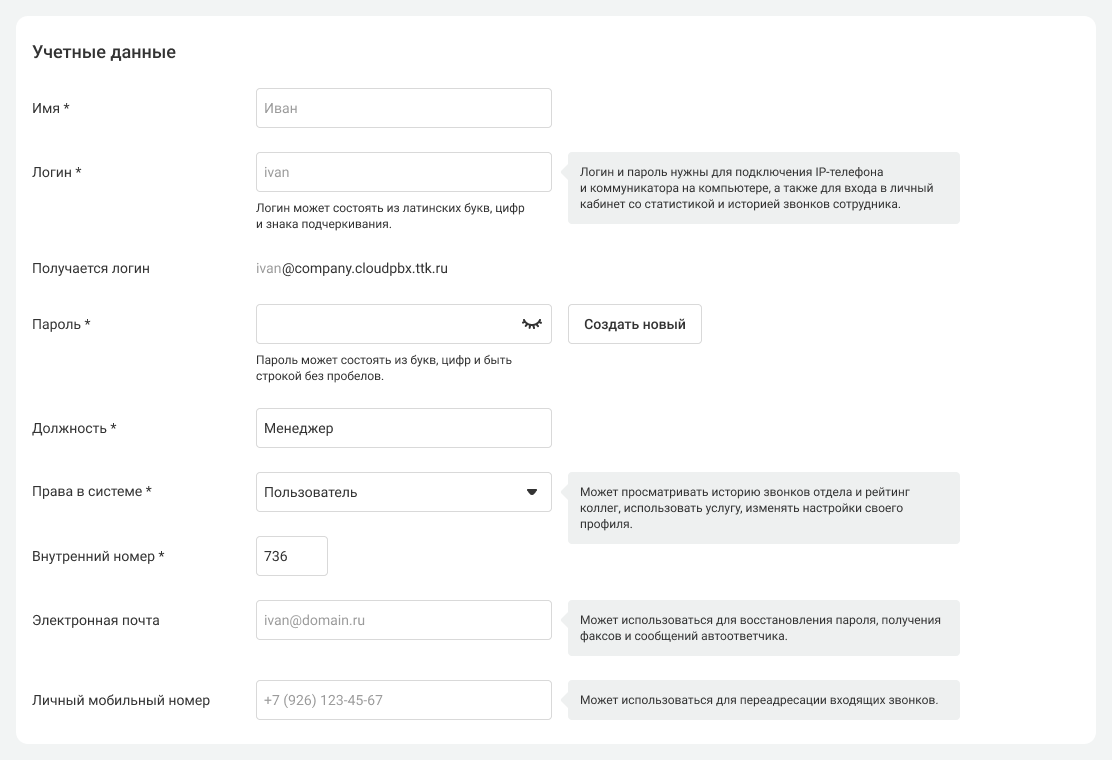Toggle password visibility eye icon
The image size is (1112, 760).
(531, 324)
